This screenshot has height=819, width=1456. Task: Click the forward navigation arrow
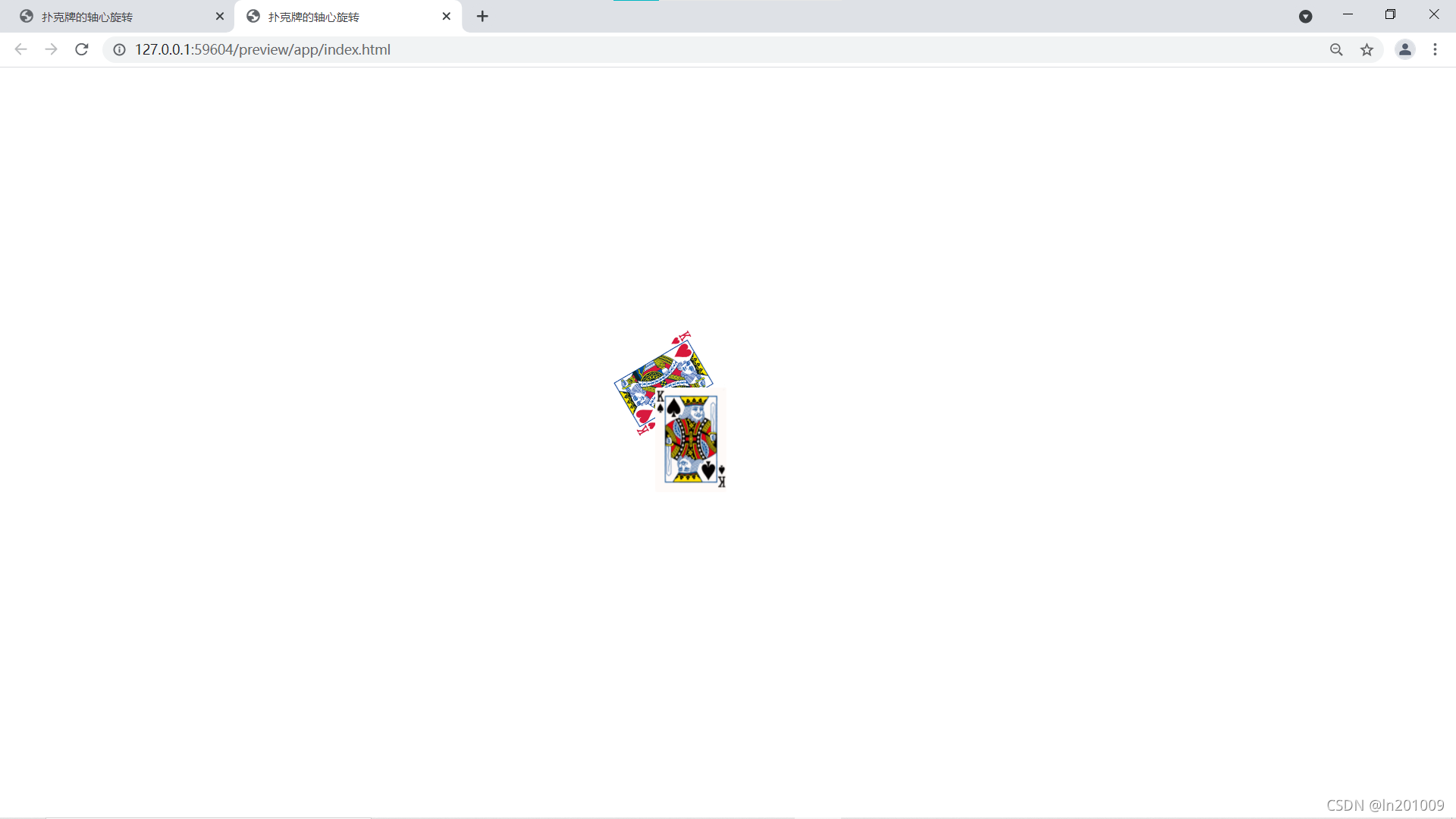pyautogui.click(x=51, y=49)
